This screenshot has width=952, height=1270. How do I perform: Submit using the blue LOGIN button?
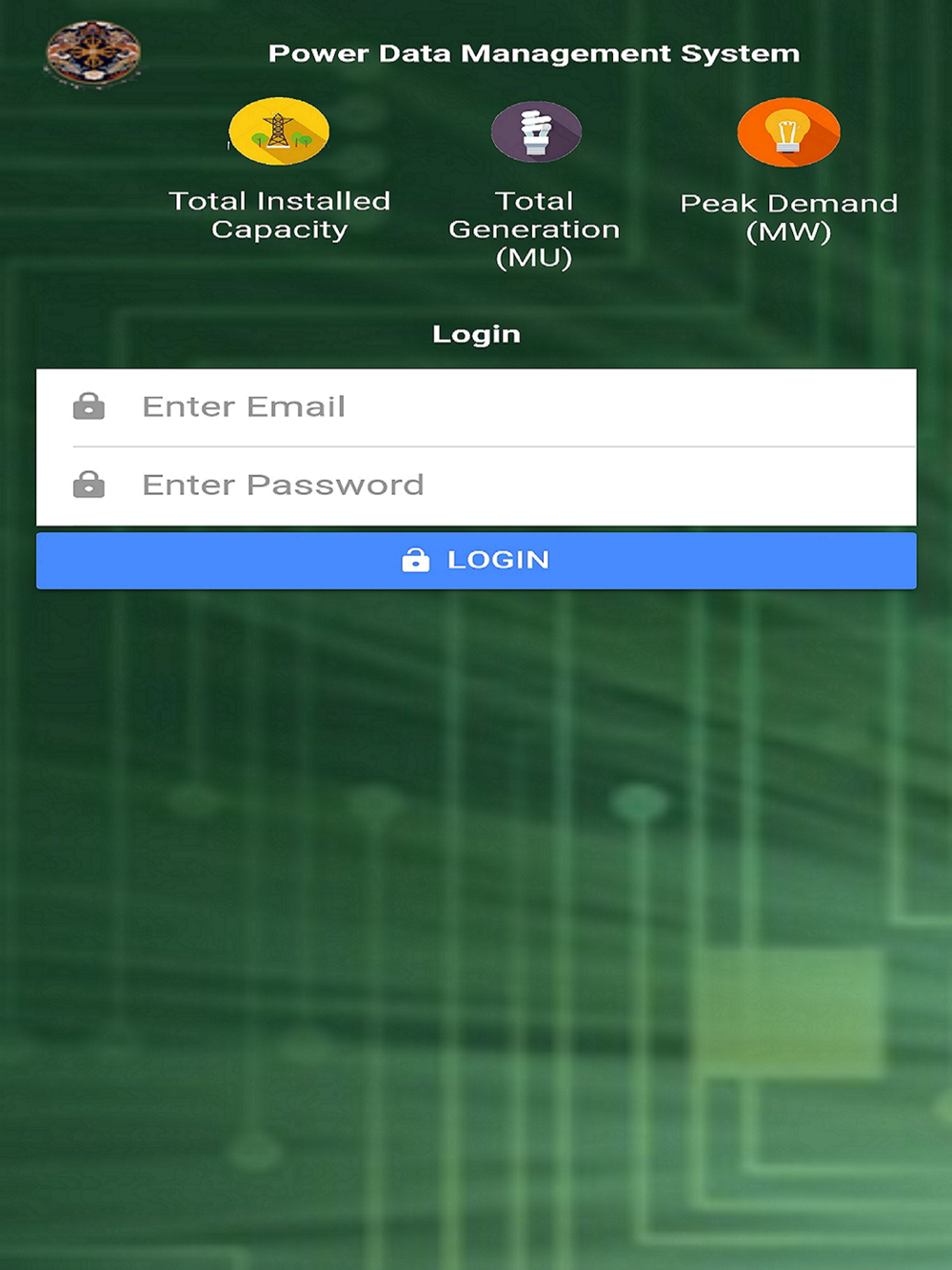tap(476, 561)
